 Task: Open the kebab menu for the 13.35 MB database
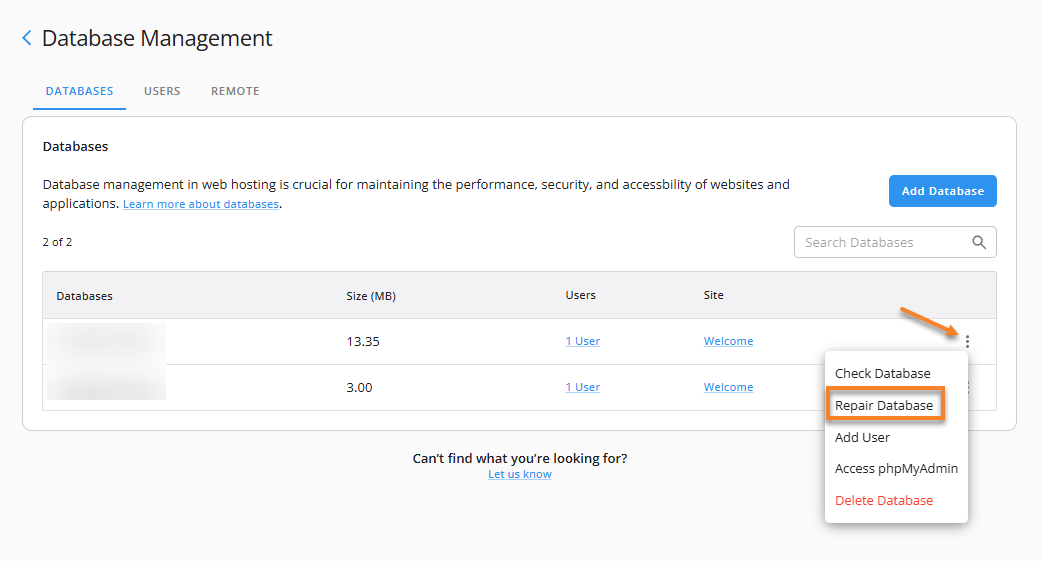pos(967,341)
